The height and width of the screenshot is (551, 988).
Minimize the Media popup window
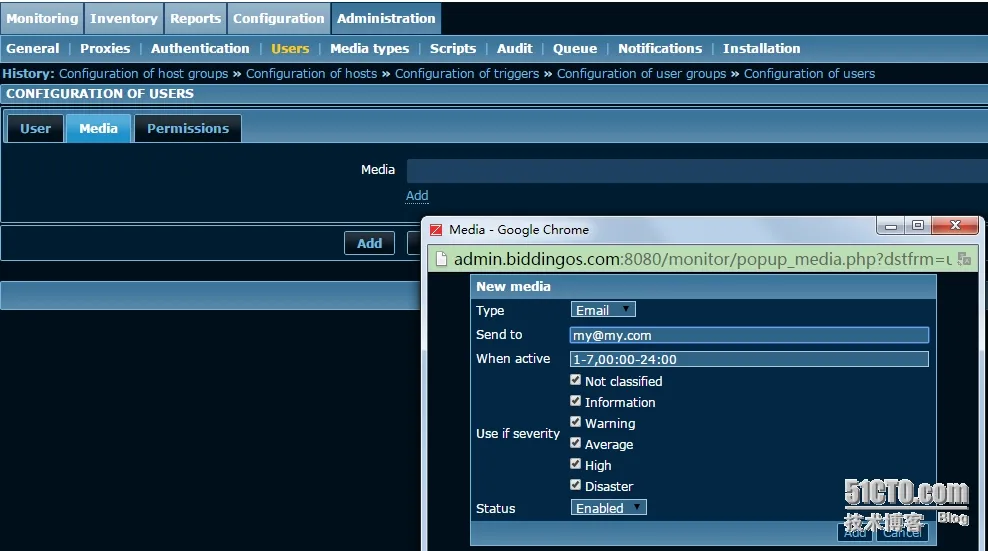point(890,226)
